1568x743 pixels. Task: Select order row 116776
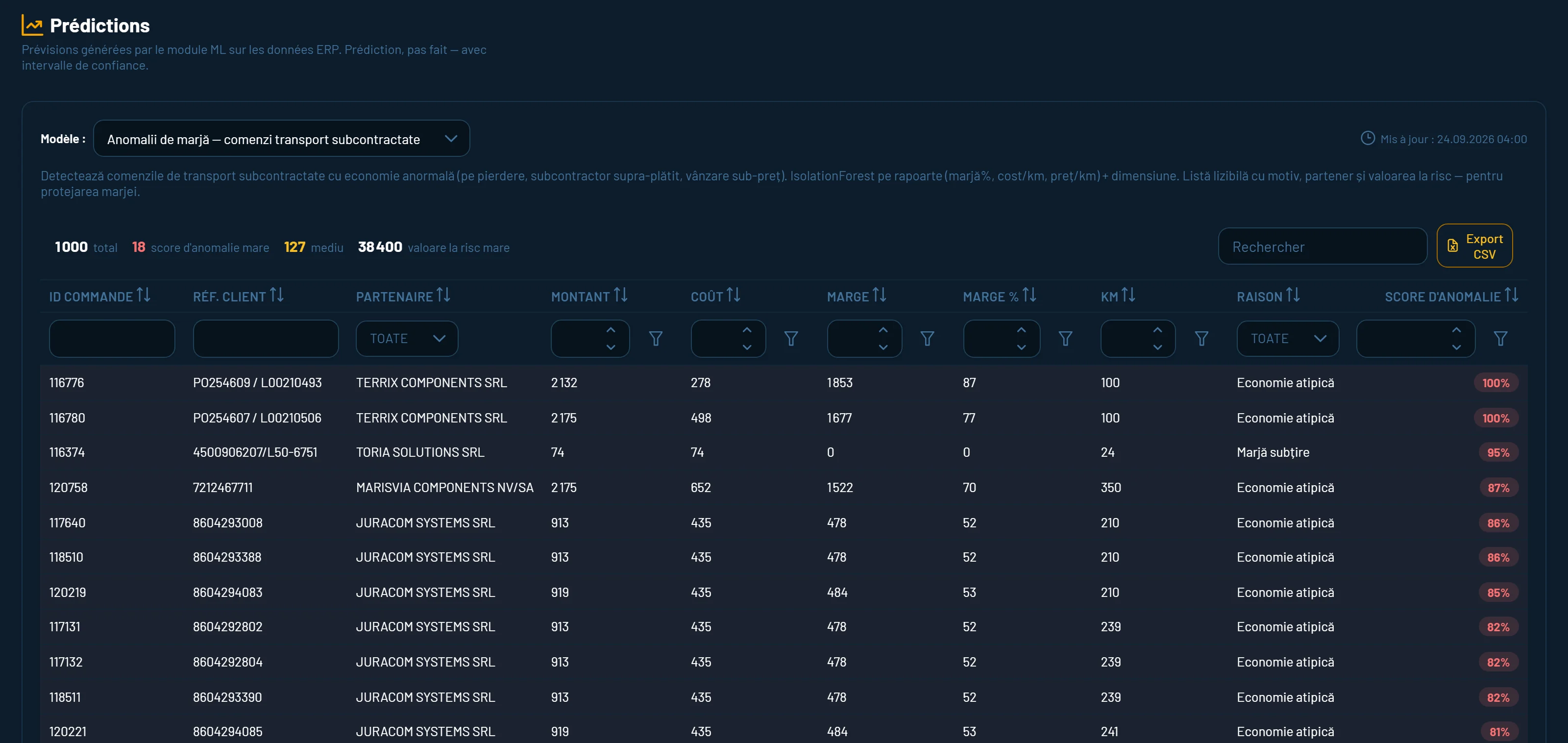pyautogui.click(x=784, y=383)
